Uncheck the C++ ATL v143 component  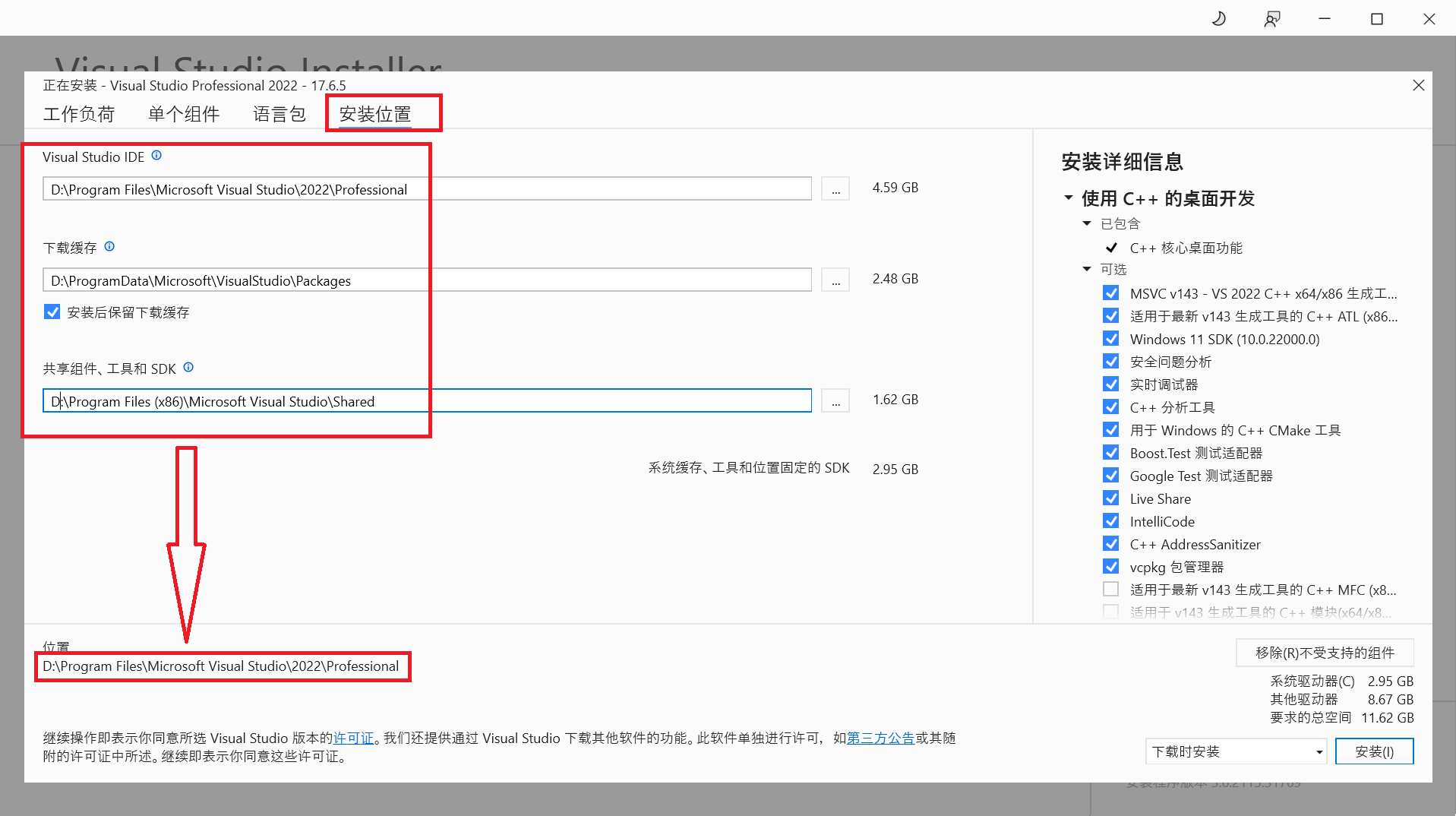pos(1110,316)
